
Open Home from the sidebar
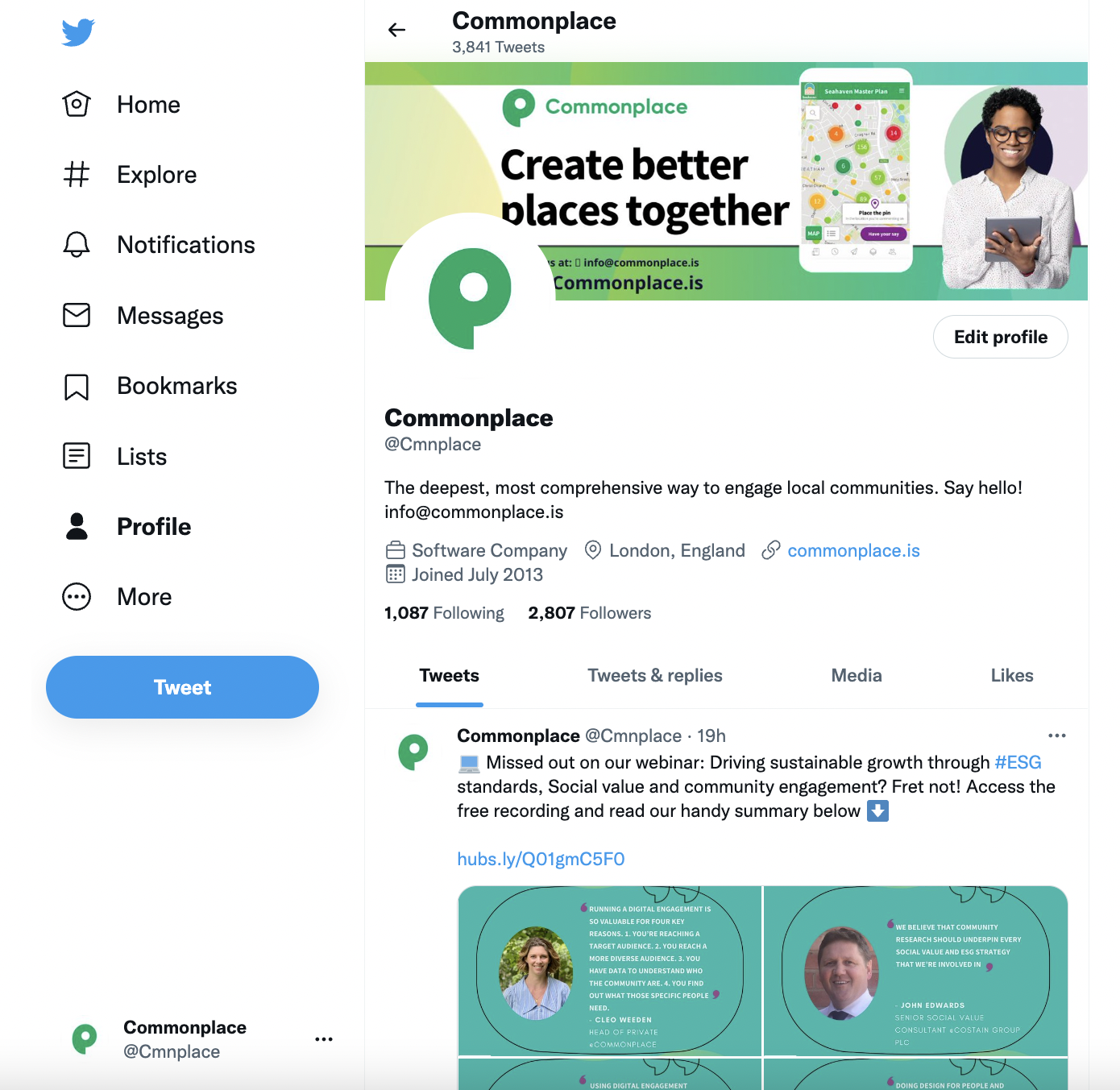121,105
